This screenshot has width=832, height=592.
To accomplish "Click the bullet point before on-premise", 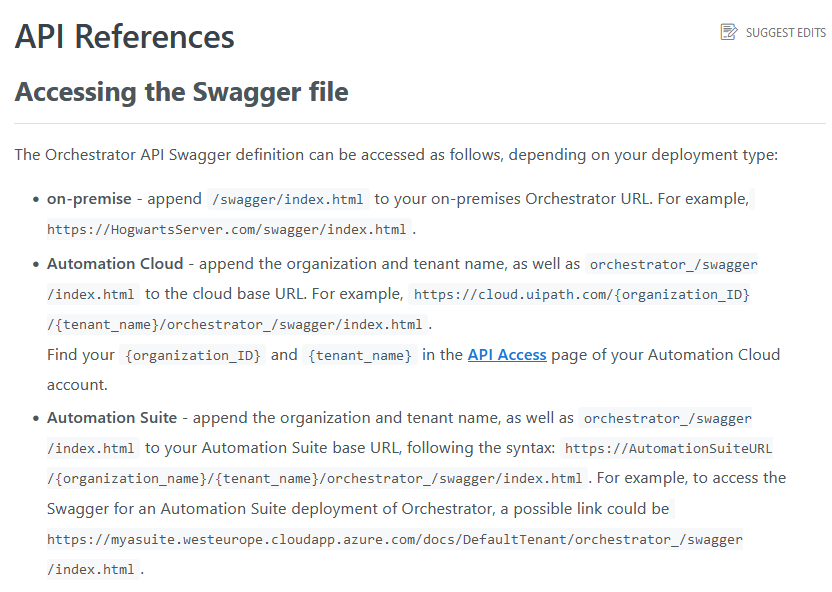I will pos(36,199).
